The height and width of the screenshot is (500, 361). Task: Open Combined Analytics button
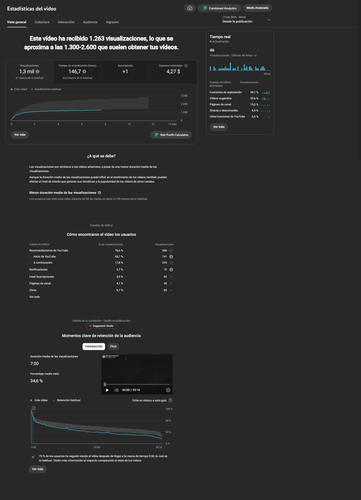click(x=219, y=8)
